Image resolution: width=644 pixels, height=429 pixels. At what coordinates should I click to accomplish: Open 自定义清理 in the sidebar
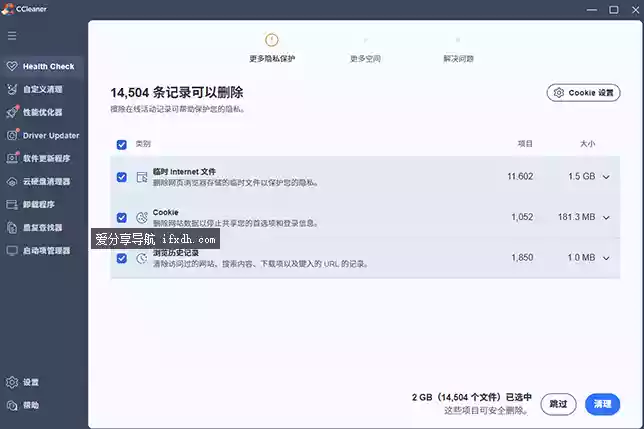coord(42,89)
